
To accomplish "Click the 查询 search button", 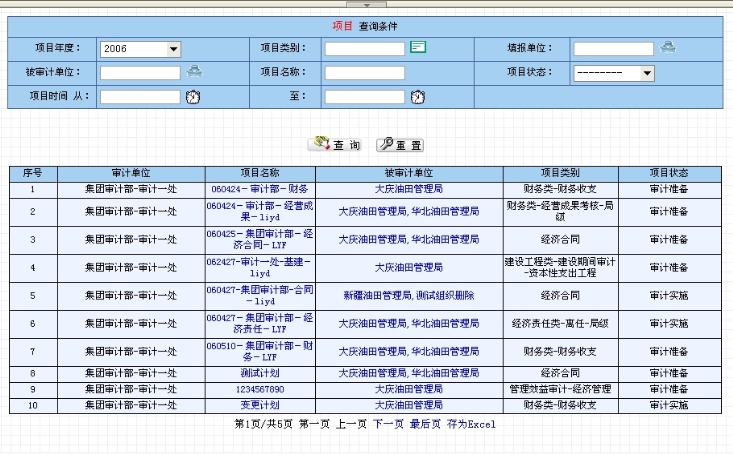I will pyautogui.click(x=336, y=145).
